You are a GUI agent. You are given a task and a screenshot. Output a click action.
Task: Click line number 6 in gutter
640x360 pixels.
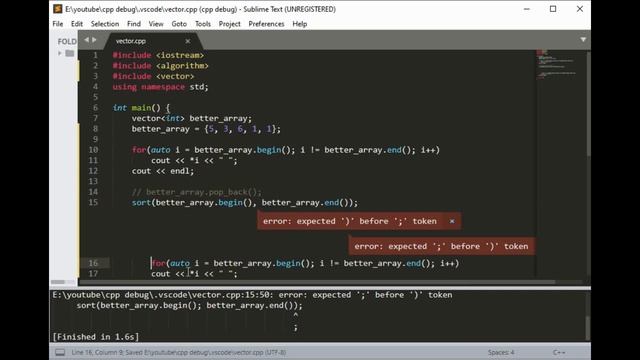click(96, 108)
